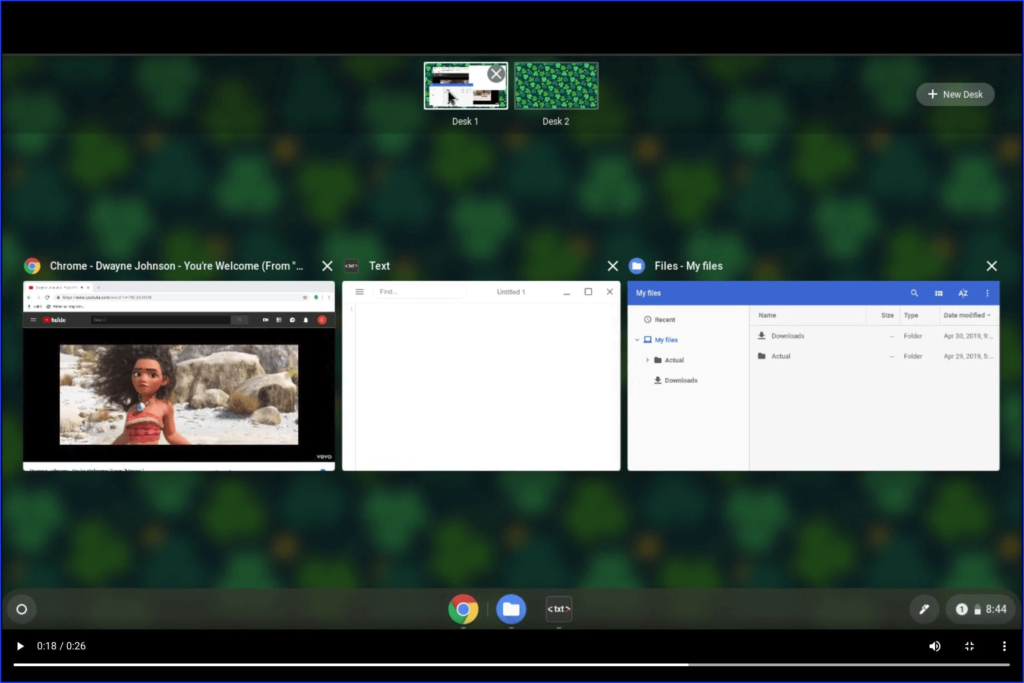Image resolution: width=1024 pixels, height=683 pixels.
Task: Open the status tray showing 8:44
Action: coord(980,609)
